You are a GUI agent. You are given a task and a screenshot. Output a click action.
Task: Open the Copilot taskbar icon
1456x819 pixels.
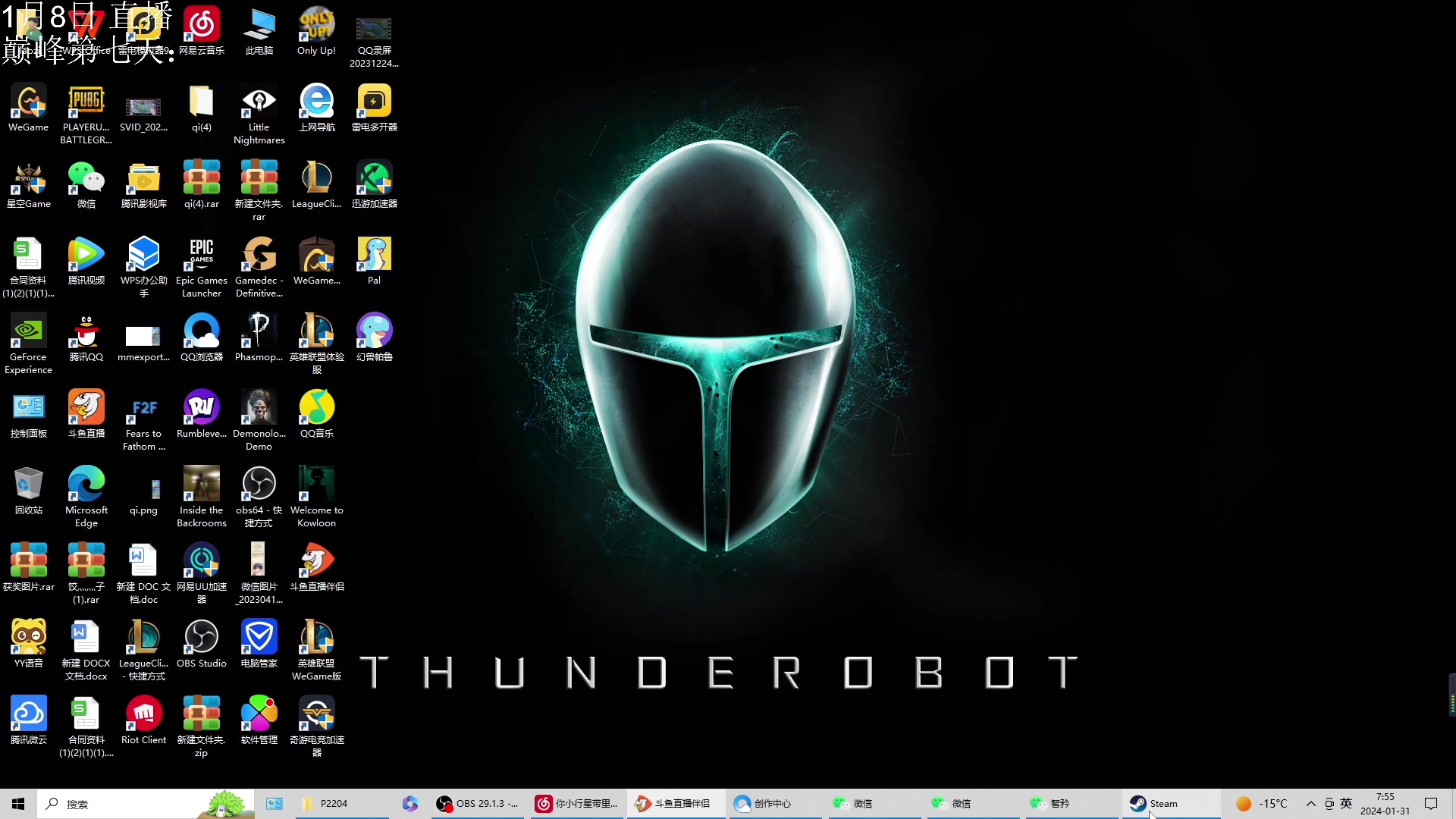[x=410, y=804]
